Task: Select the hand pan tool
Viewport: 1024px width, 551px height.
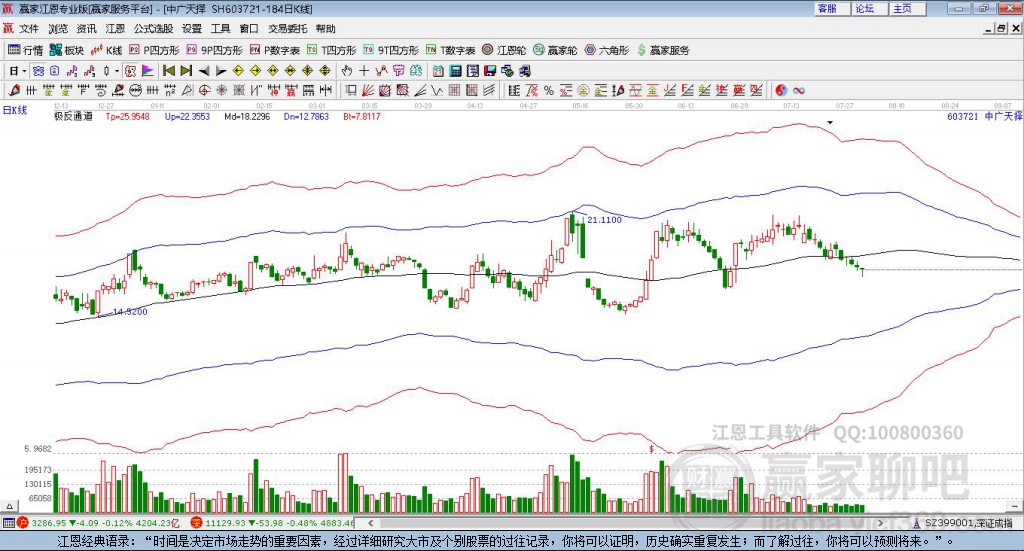Action: pyautogui.click(x=347, y=71)
